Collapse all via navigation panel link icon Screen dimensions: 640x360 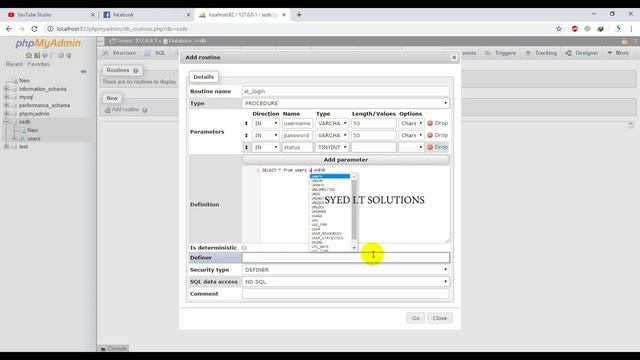point(83,71)
